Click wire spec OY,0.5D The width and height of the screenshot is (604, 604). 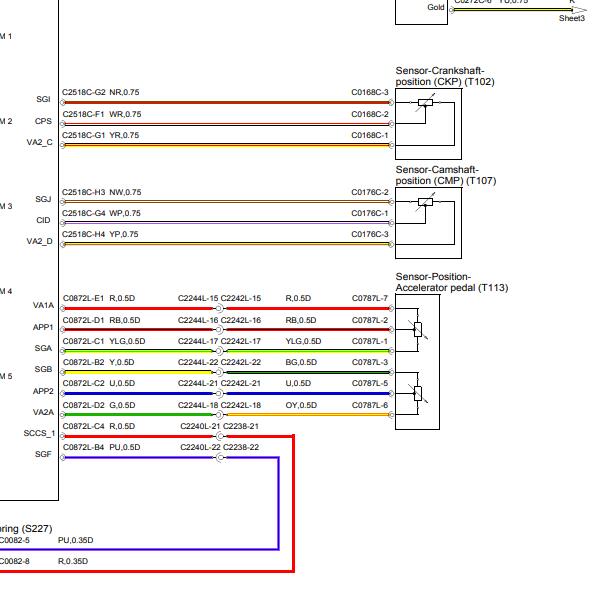(x=301, y=406)
